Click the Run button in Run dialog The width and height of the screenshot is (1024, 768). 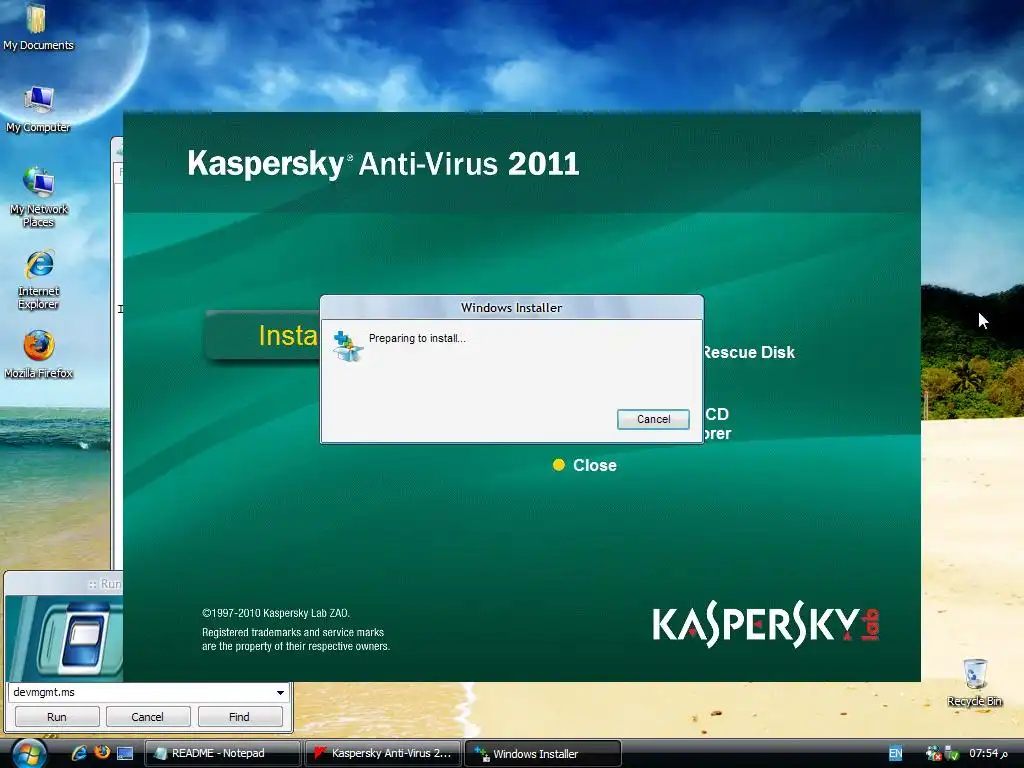coord(57,716)
